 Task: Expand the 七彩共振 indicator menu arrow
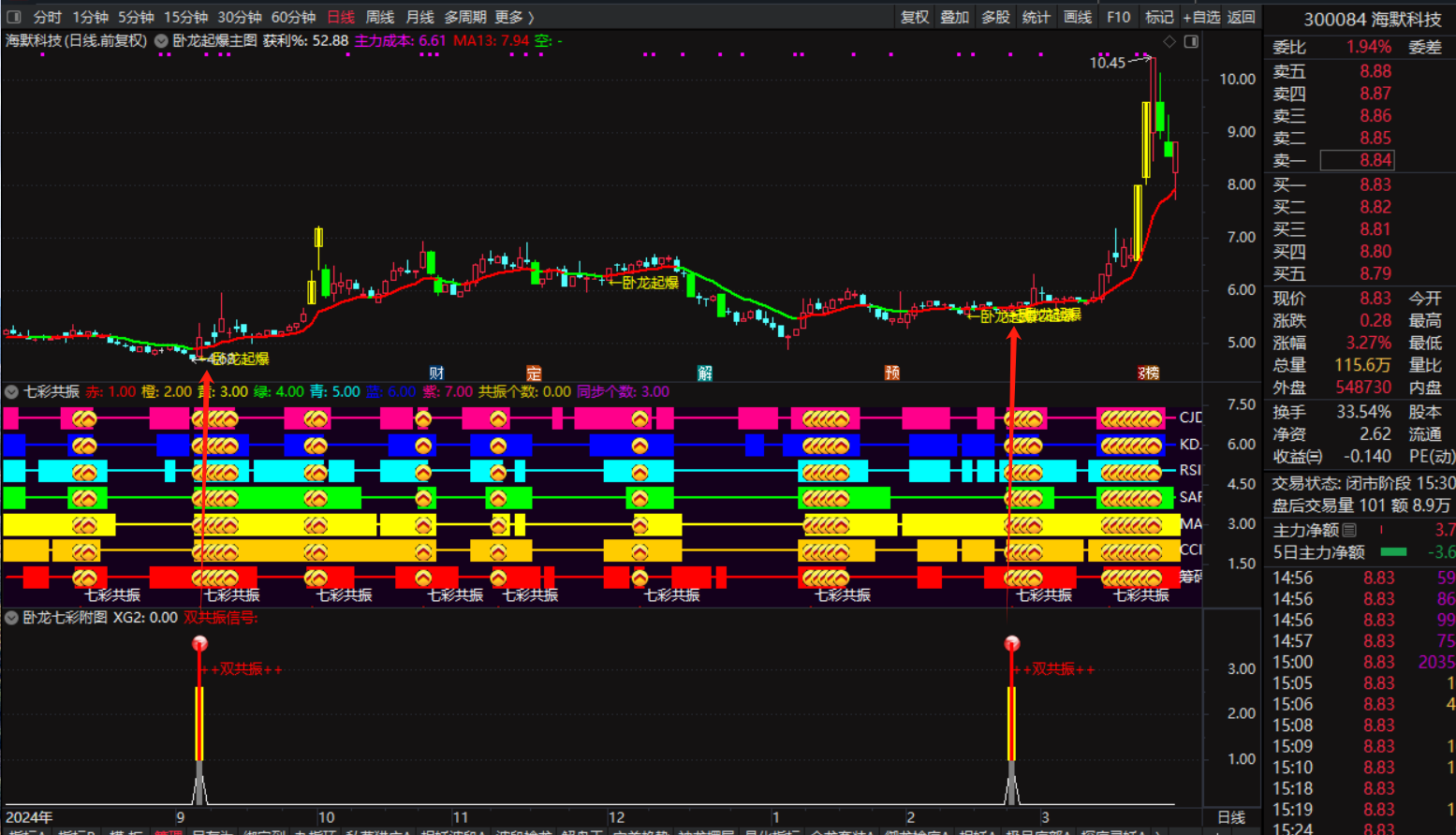point(12,392)
